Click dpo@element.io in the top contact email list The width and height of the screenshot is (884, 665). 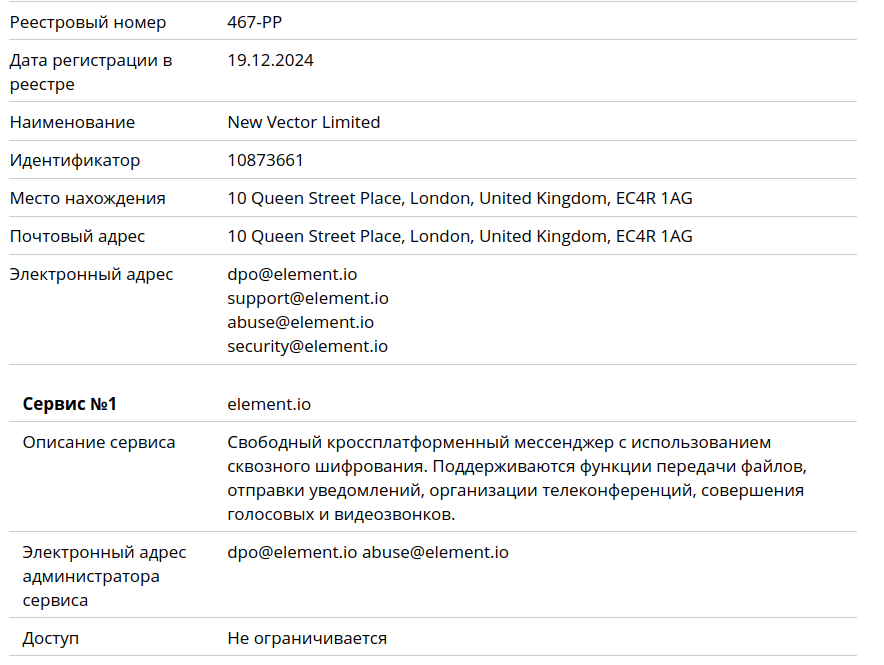292,274
